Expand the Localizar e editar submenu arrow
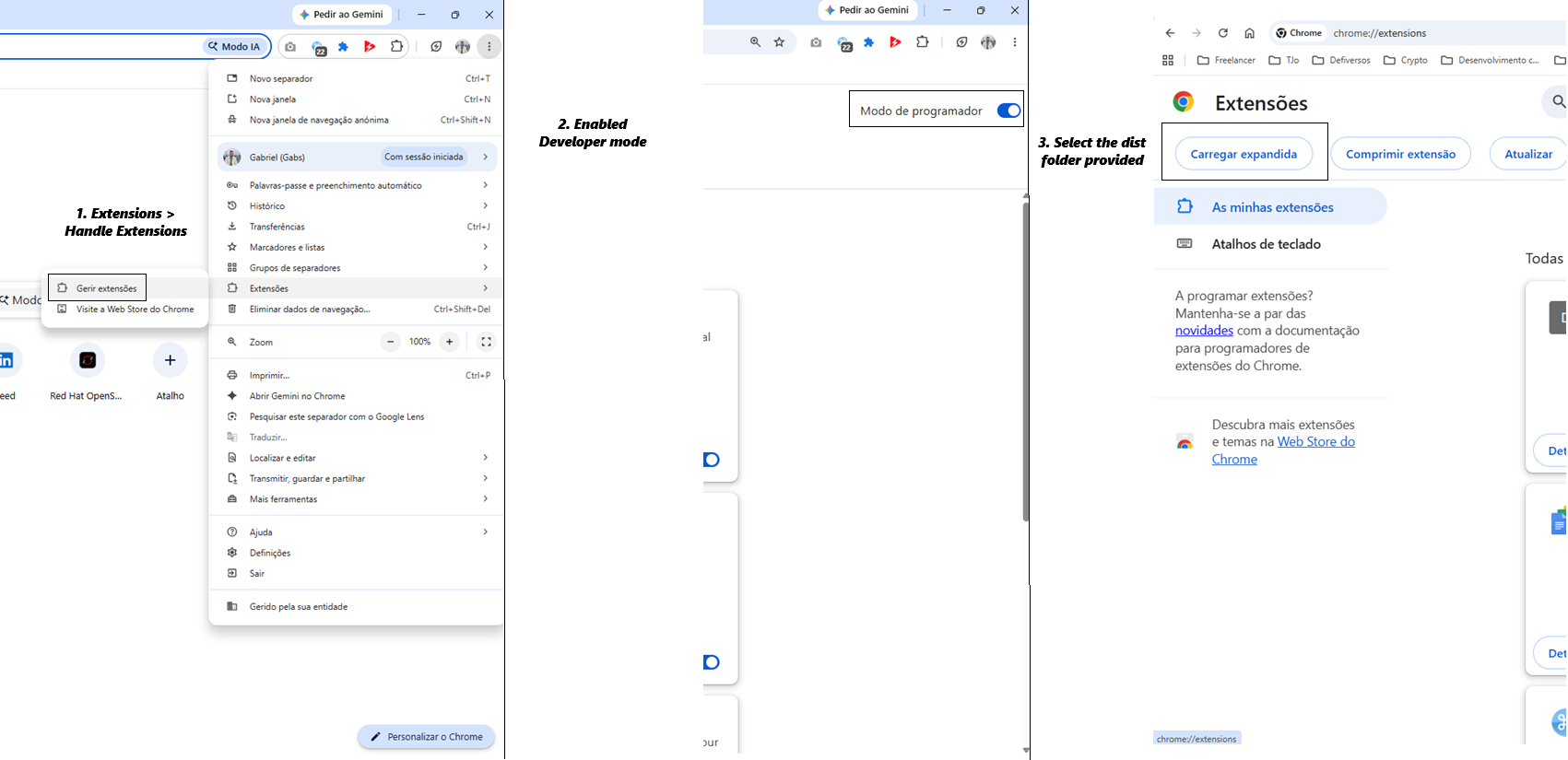The width and height of the screenshot is (1568, 760). point(486,458)
